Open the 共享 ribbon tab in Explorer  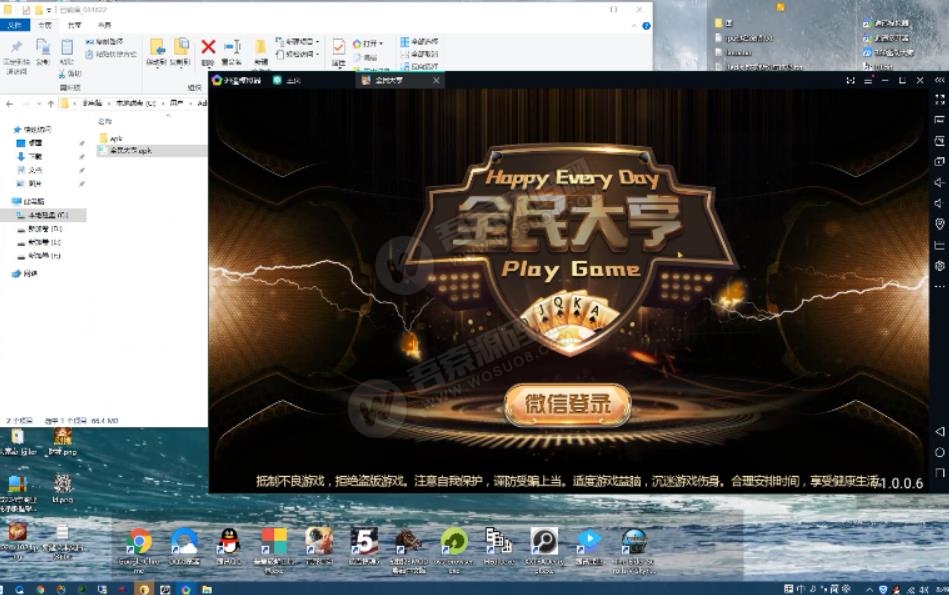(x=75, y=24)
